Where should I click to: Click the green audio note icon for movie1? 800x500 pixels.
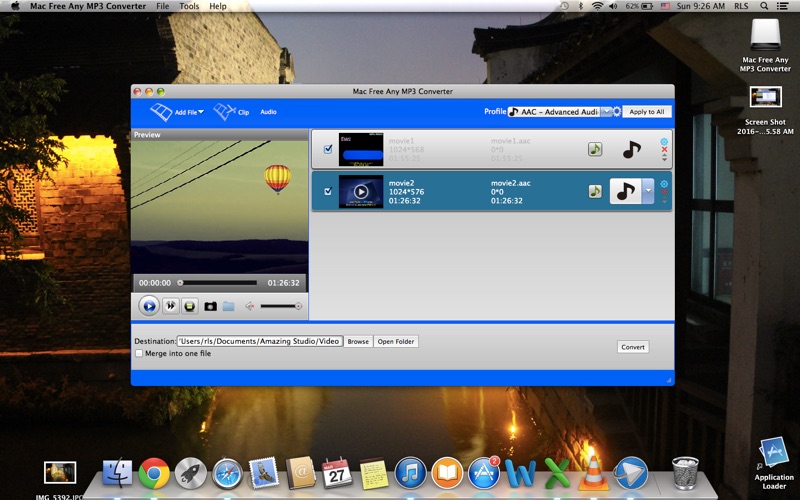(595, 149)
